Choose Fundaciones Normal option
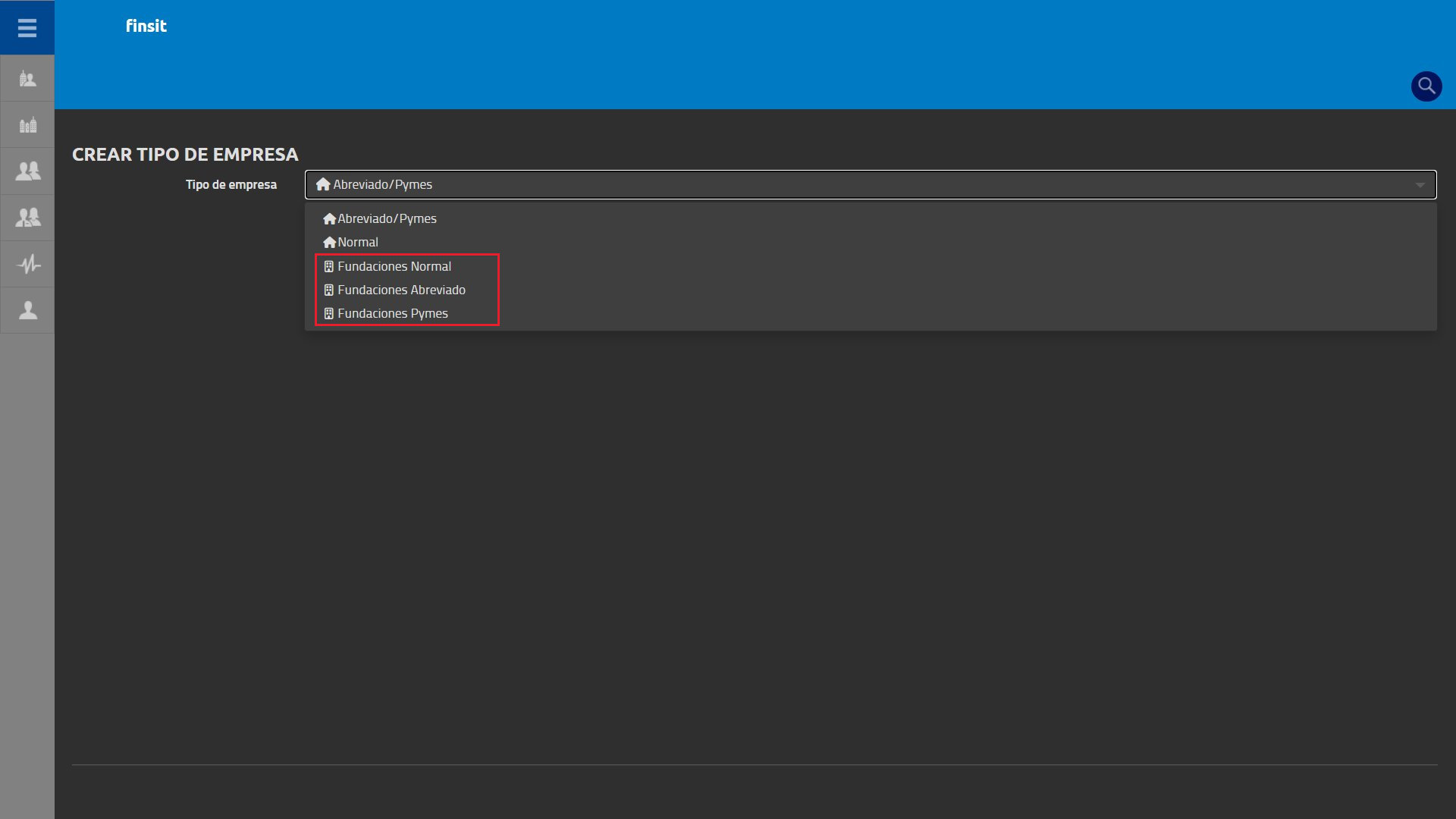The height and width of the screenshot is (819, 1456). (x=871, y=266)
